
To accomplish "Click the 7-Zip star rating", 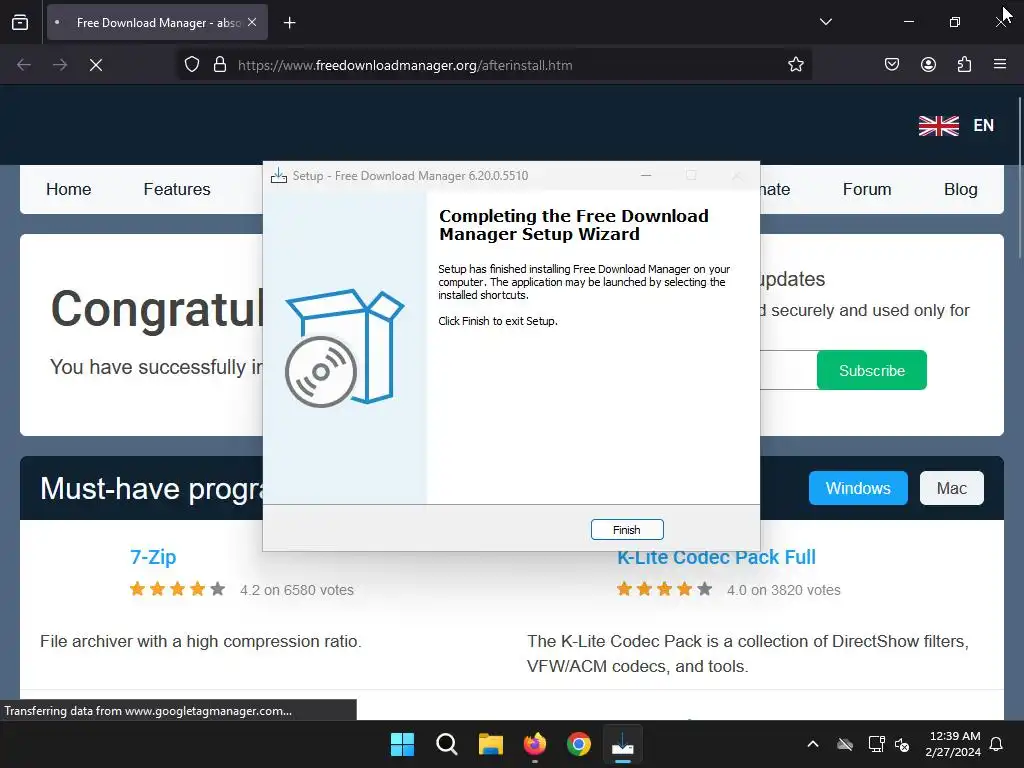I will (x=177, y=590).
